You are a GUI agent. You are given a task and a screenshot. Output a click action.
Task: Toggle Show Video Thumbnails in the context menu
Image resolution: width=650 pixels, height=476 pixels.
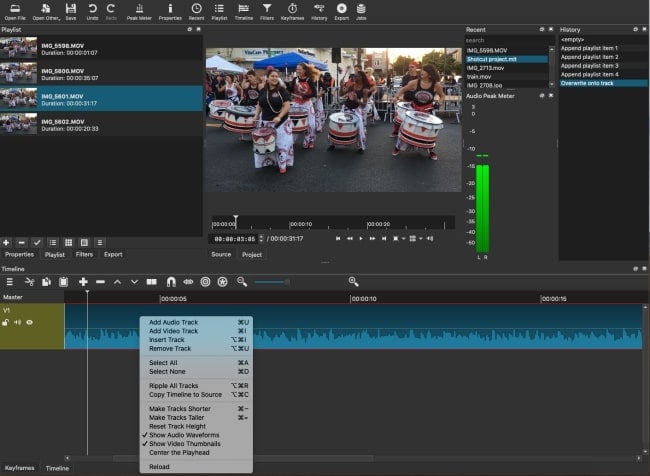(x=184, y=444)
